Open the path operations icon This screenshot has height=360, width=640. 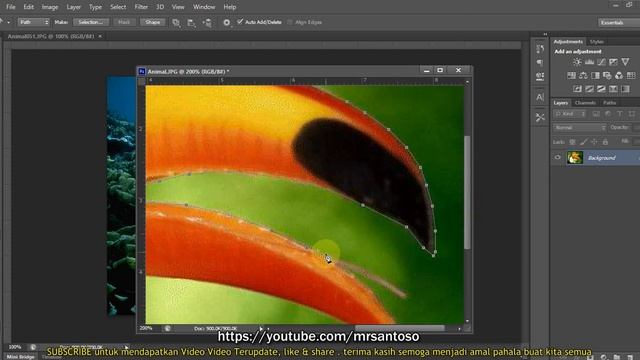(176, 23)
